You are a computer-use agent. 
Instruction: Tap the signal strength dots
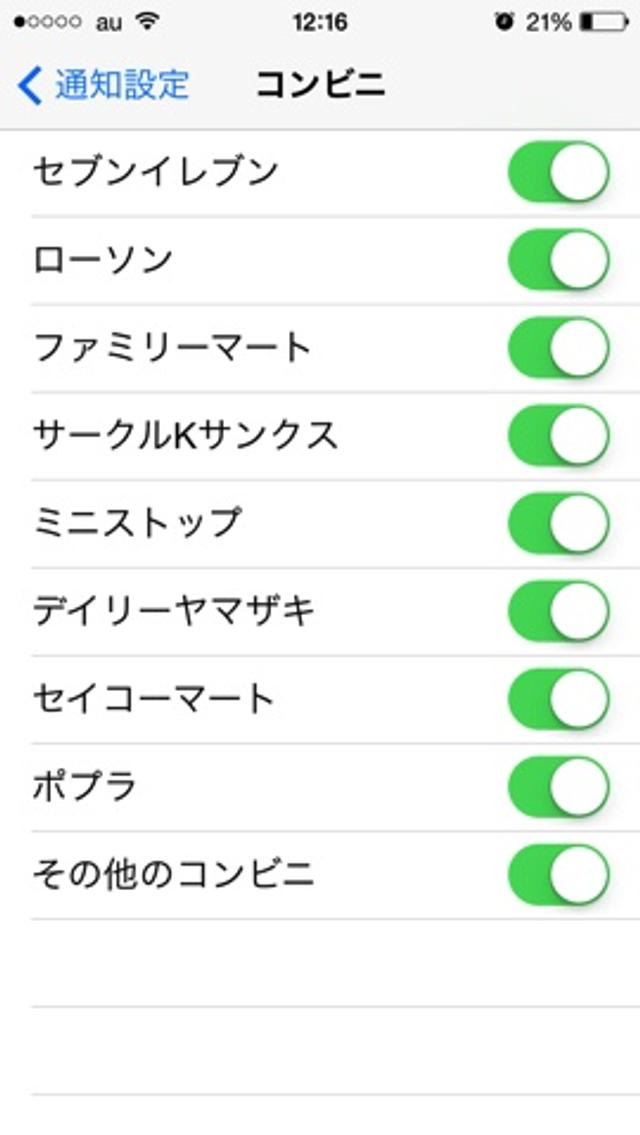coord(48,23)
